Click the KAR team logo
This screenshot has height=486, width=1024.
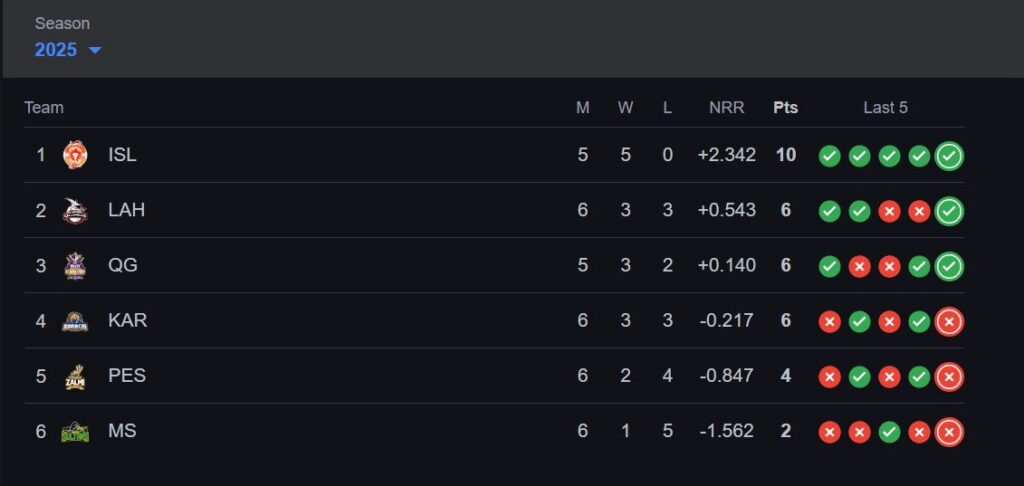pos(75,321)
